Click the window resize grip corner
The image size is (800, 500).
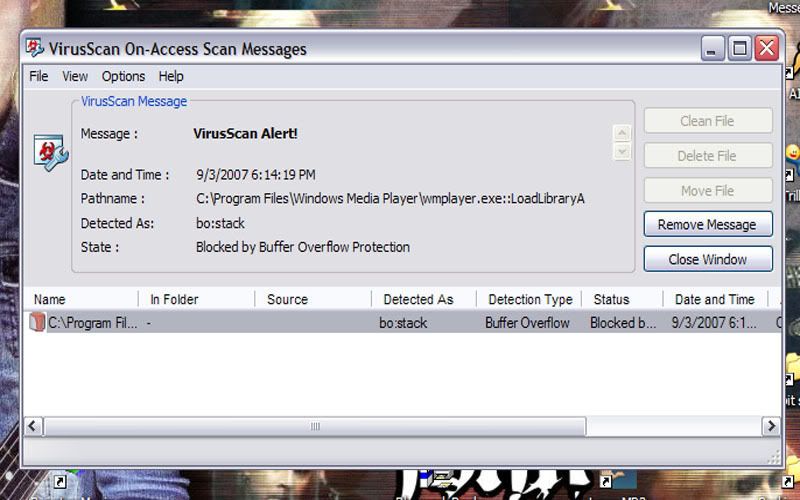pyautogui.click(x=775, y=457)
